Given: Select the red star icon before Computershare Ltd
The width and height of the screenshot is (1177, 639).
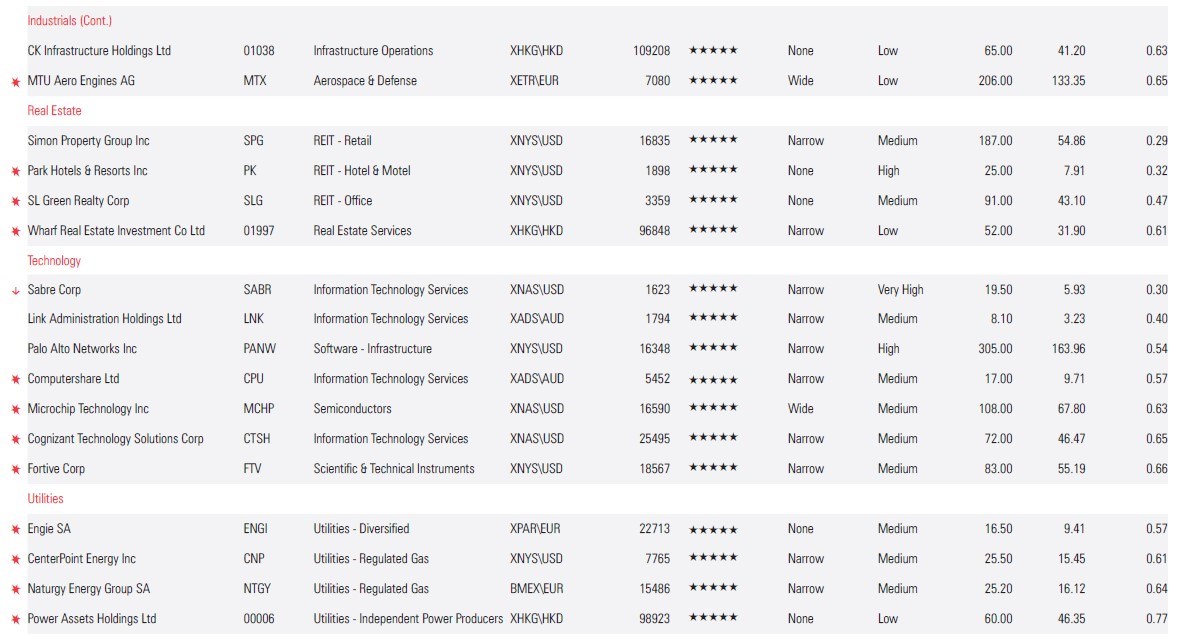Looking at the screenshot, I should (x=15, y=380).
